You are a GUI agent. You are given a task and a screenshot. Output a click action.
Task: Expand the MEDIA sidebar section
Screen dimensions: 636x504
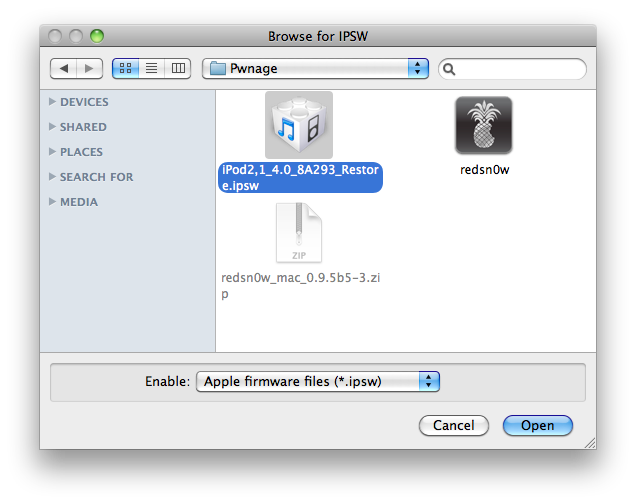pos(52,202)
